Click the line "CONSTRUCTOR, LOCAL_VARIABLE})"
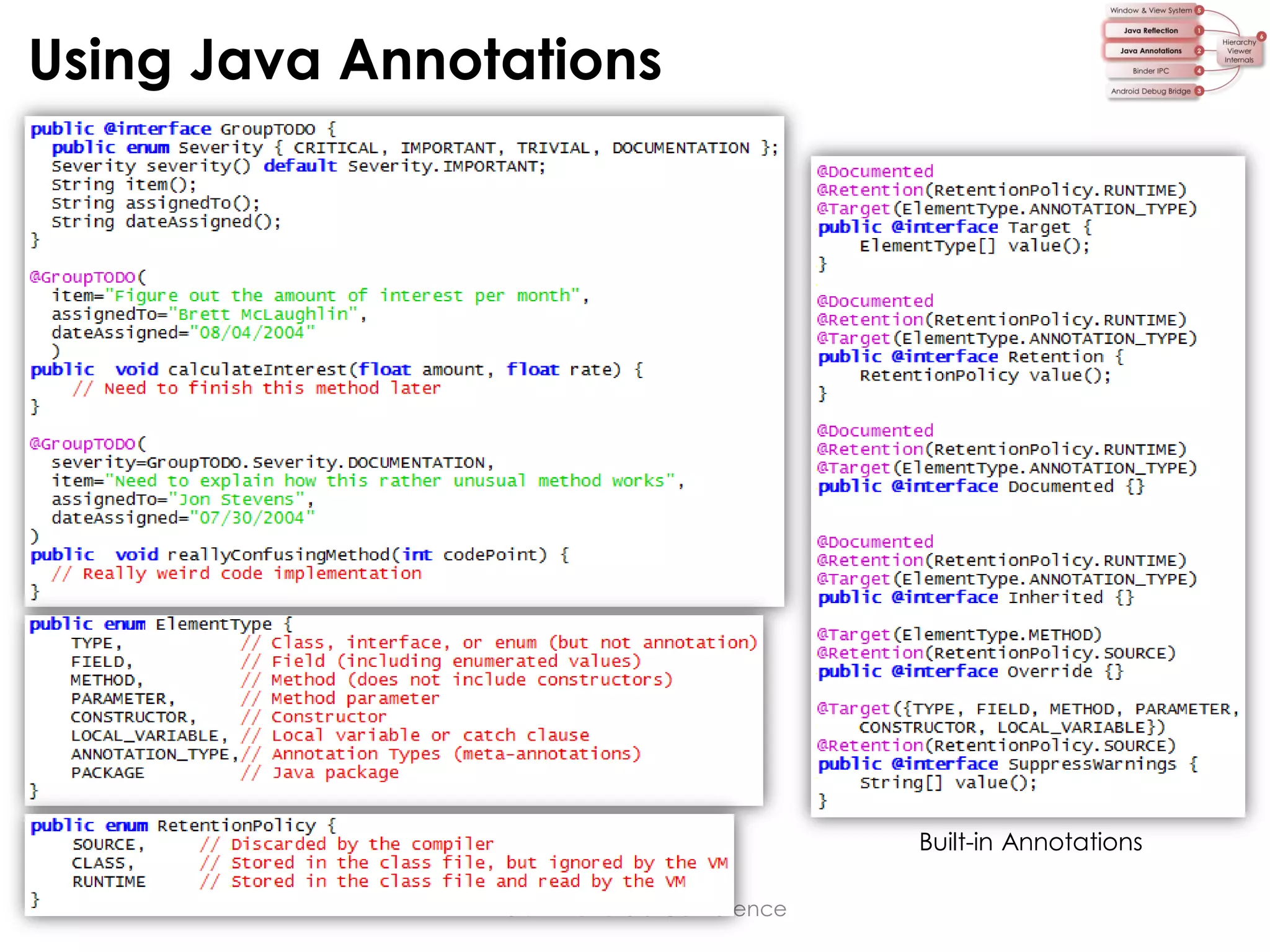 click(x=1012, y=727)
